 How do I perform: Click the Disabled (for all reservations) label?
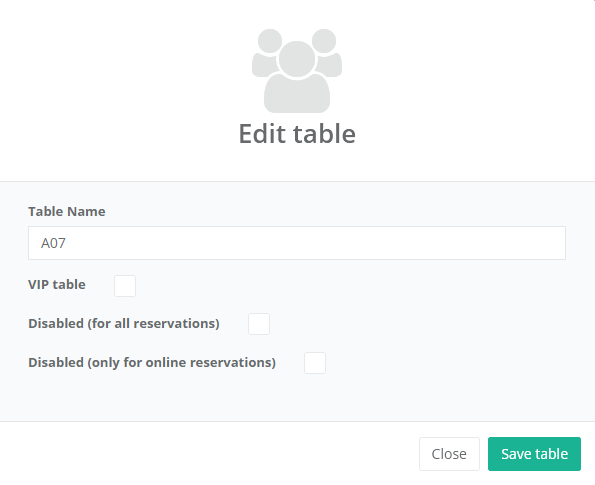[124, 324]
